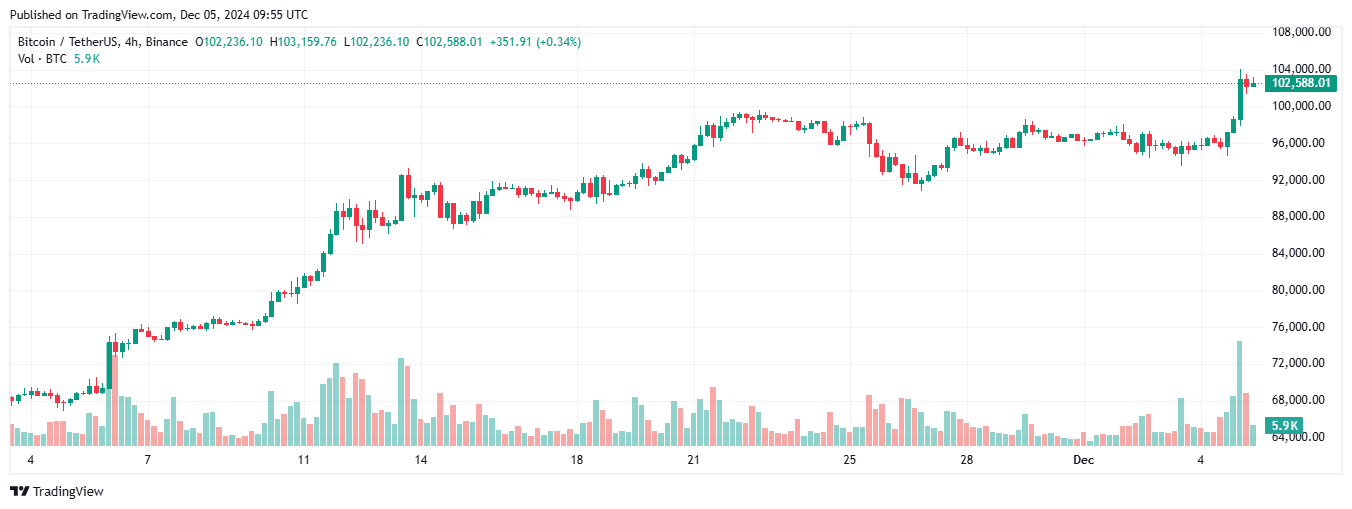
Task: Click the date label 4 at axis start
Action: 30,460
